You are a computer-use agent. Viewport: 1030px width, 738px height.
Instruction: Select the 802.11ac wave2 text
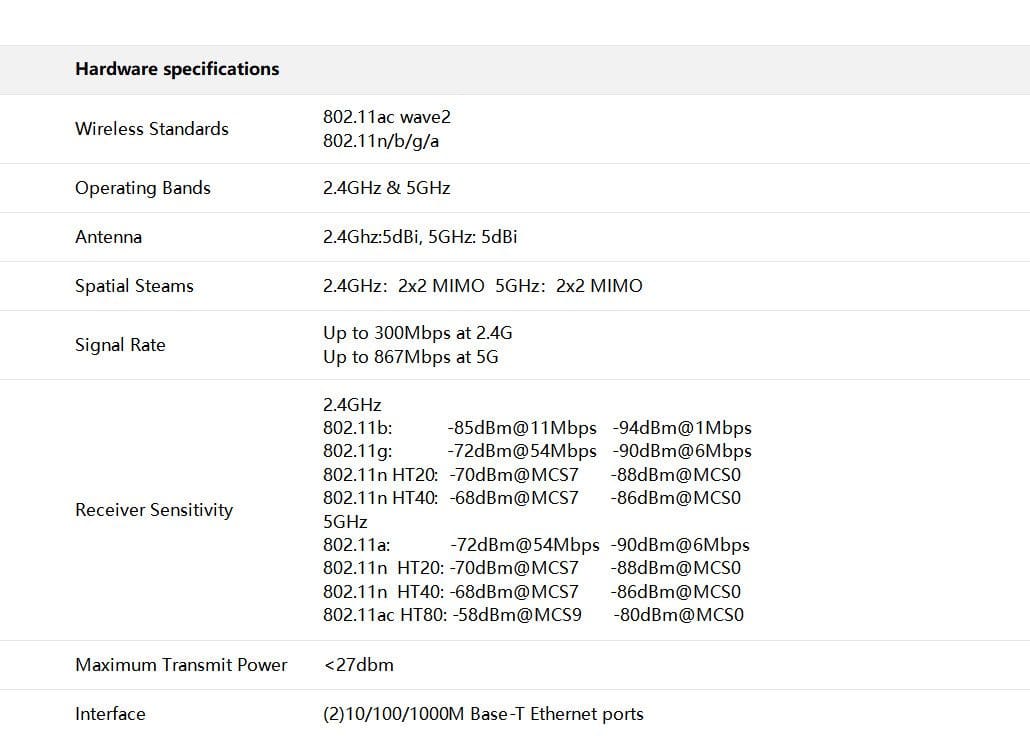pos(386,117)
